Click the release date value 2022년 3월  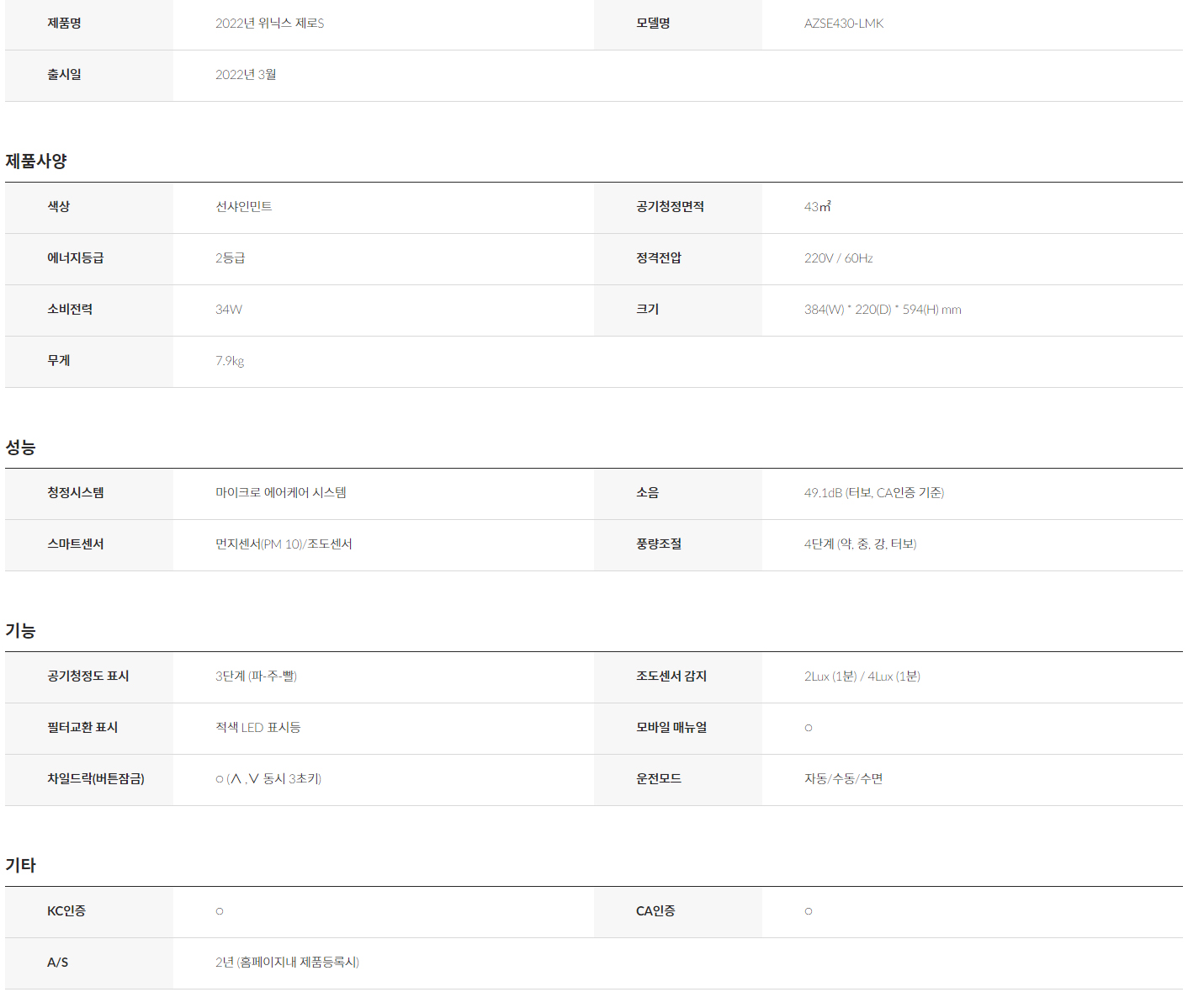(246, 75)
